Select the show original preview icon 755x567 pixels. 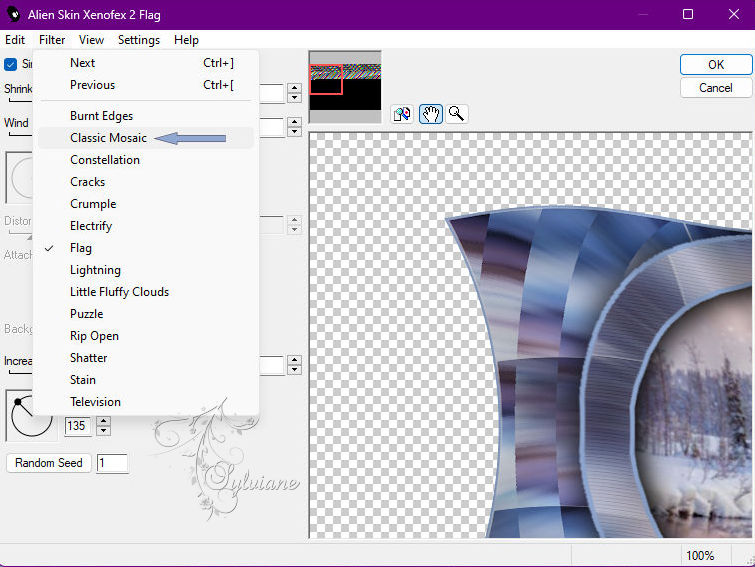(402, 114)
